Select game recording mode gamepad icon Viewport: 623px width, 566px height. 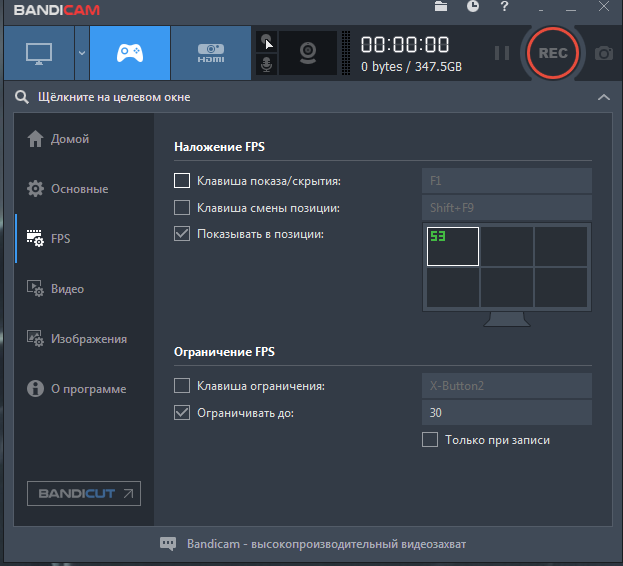(130, 53)
